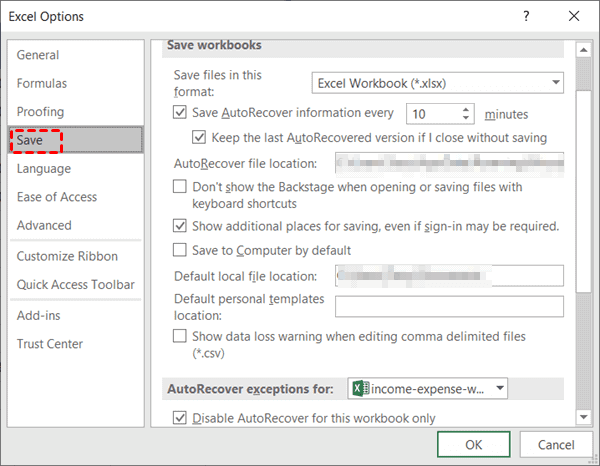Open the Advanced options category
Screen dimensions: 600x466
(44, 225)
